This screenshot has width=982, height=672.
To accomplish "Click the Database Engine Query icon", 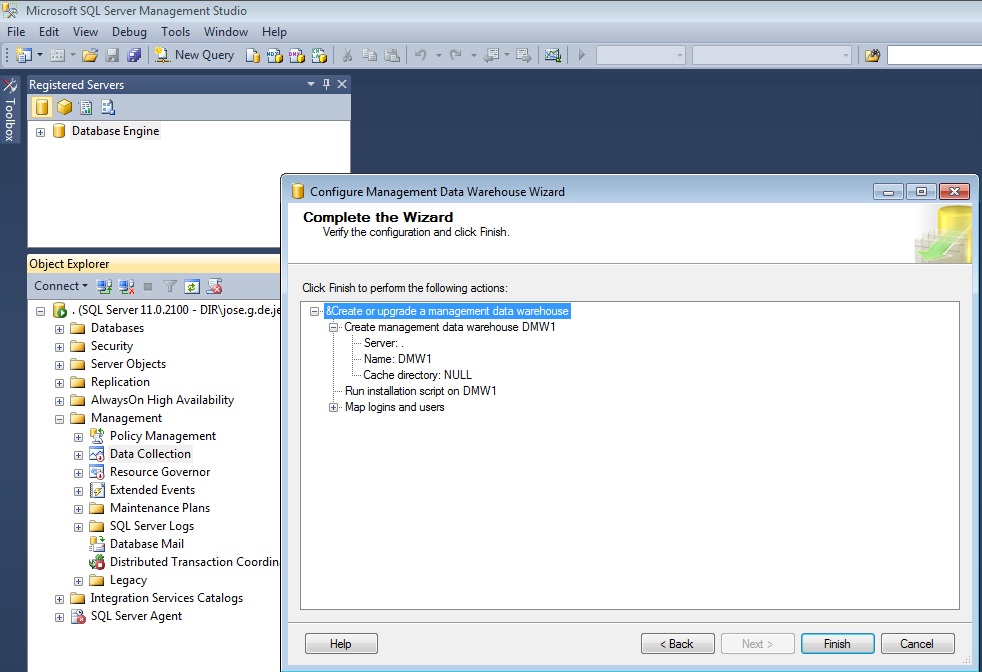I will coord(252,55).
